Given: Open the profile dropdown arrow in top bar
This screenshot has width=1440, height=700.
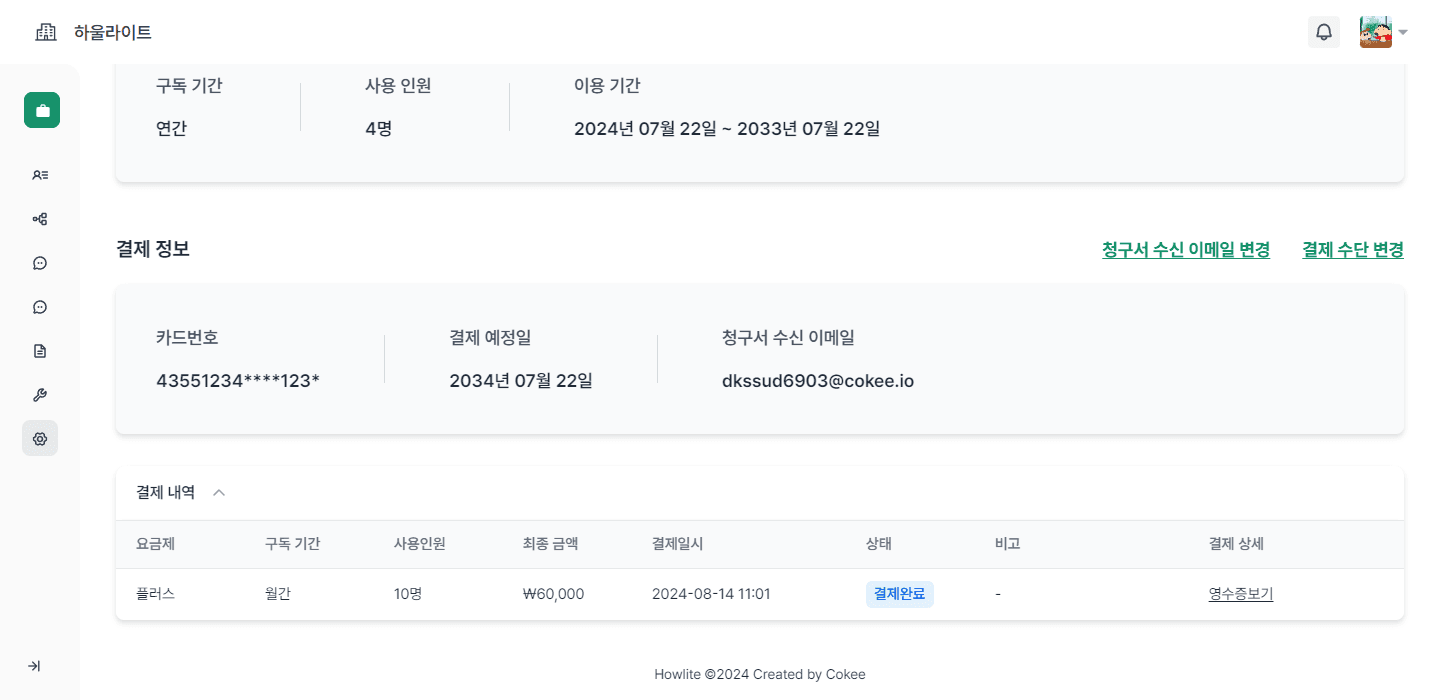Looking at the screenshot, I should [x=1404, y=32].
